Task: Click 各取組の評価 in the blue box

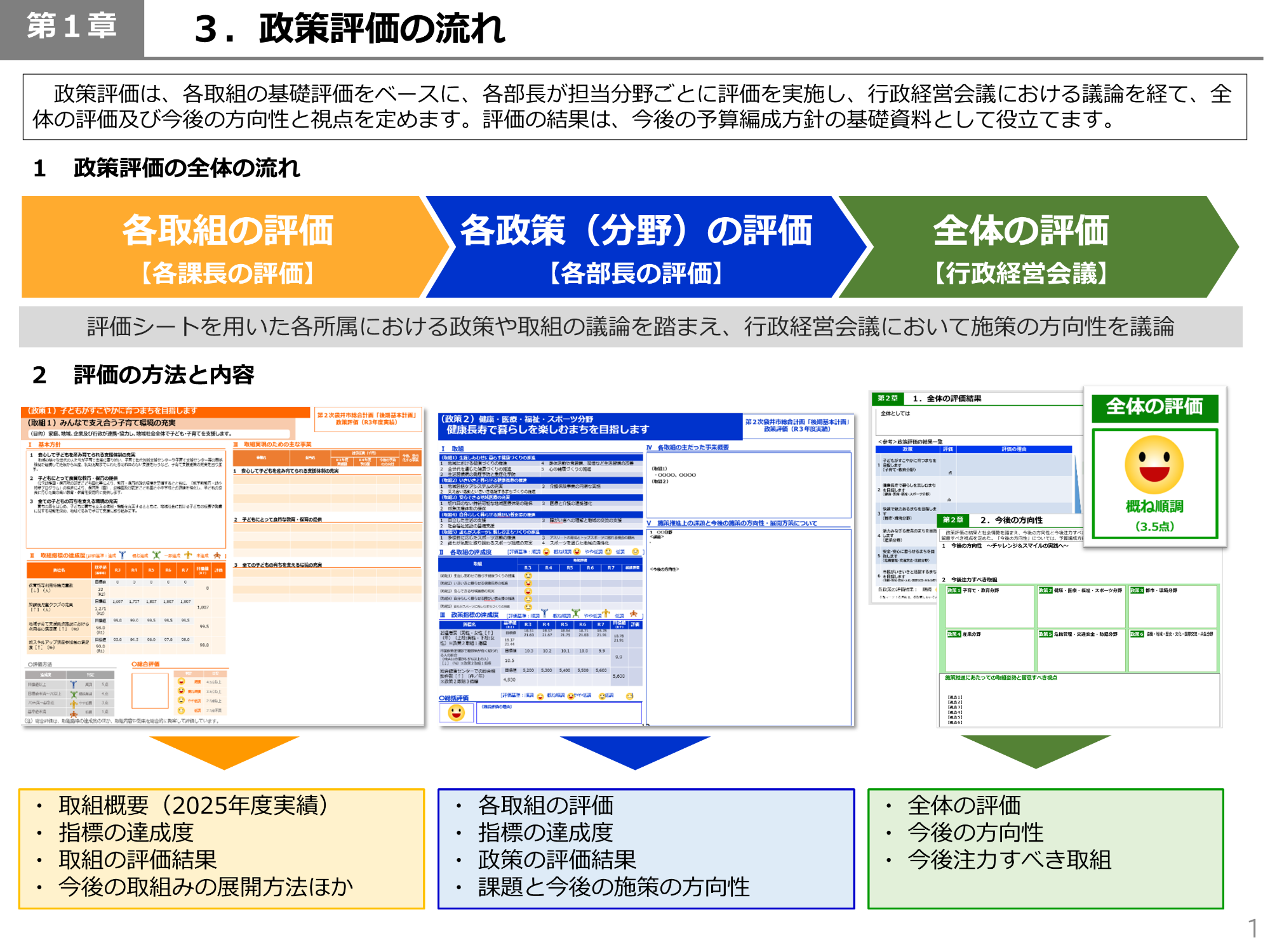Action: pos(545,805)
